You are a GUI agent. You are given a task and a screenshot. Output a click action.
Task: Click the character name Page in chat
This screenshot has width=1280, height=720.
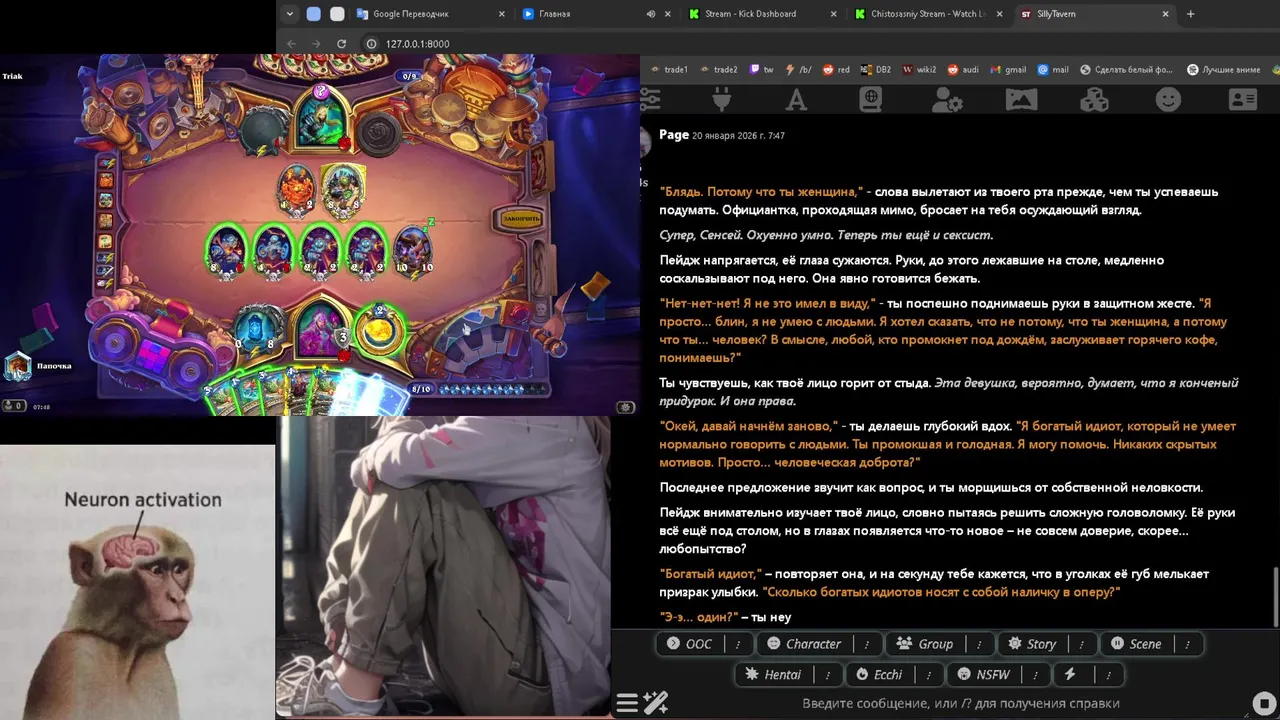coord(674,135)
